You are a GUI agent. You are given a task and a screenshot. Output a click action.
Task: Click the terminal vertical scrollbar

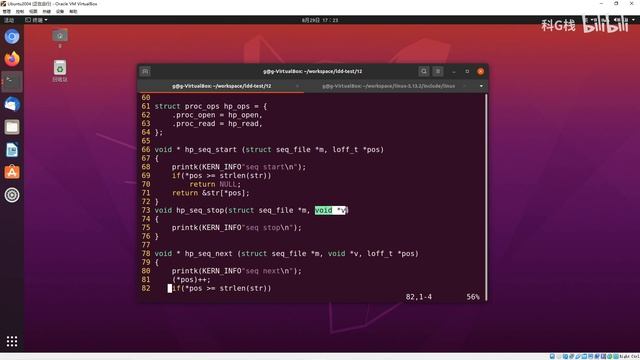(486, 197)
